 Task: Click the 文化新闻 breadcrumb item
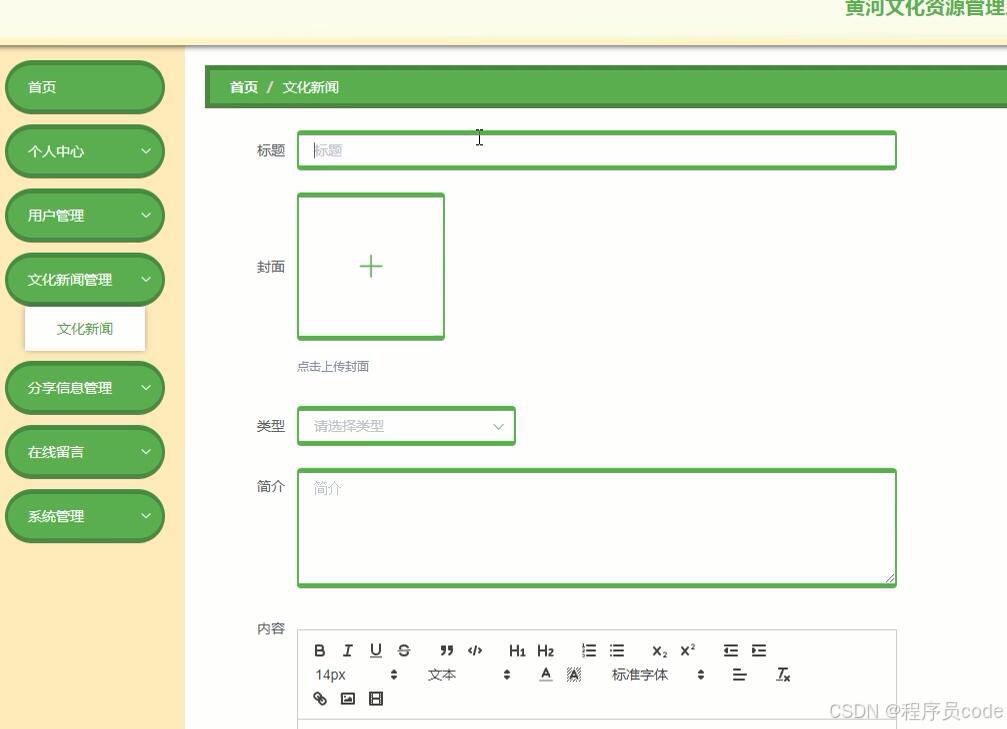tap(311, 87)
